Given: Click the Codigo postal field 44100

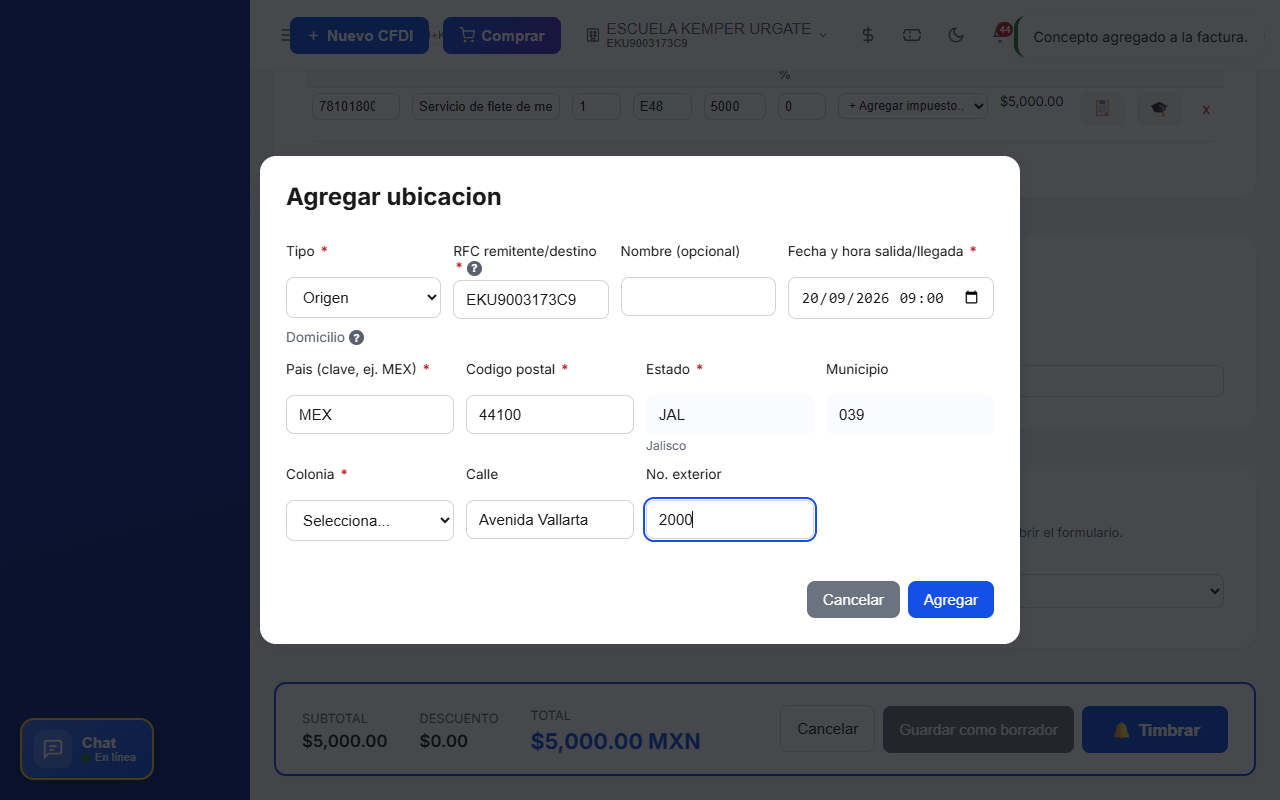Looking at the screenshot, I should click(x=550, y=414).
